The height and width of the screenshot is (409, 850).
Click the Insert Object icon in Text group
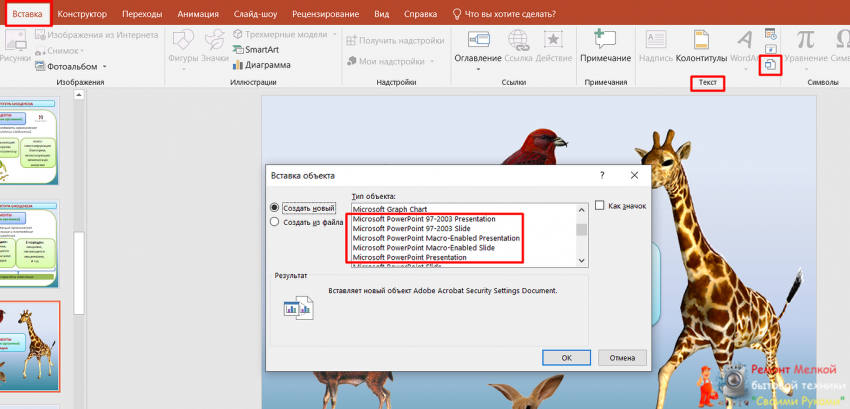tap(769, 65)
